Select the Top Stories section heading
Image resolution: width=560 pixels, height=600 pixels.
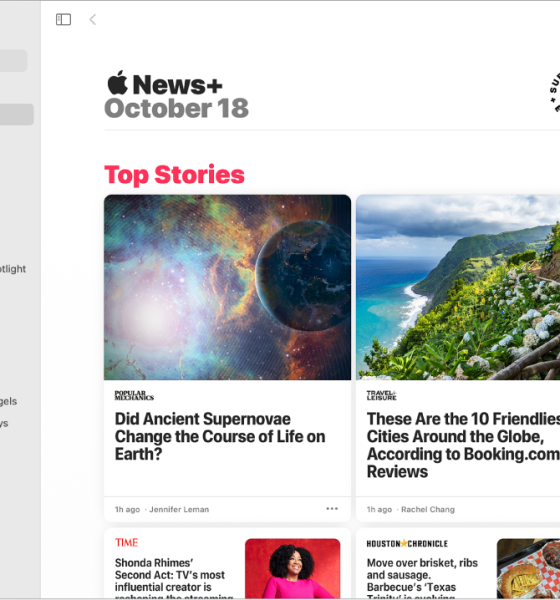[174, 175]
